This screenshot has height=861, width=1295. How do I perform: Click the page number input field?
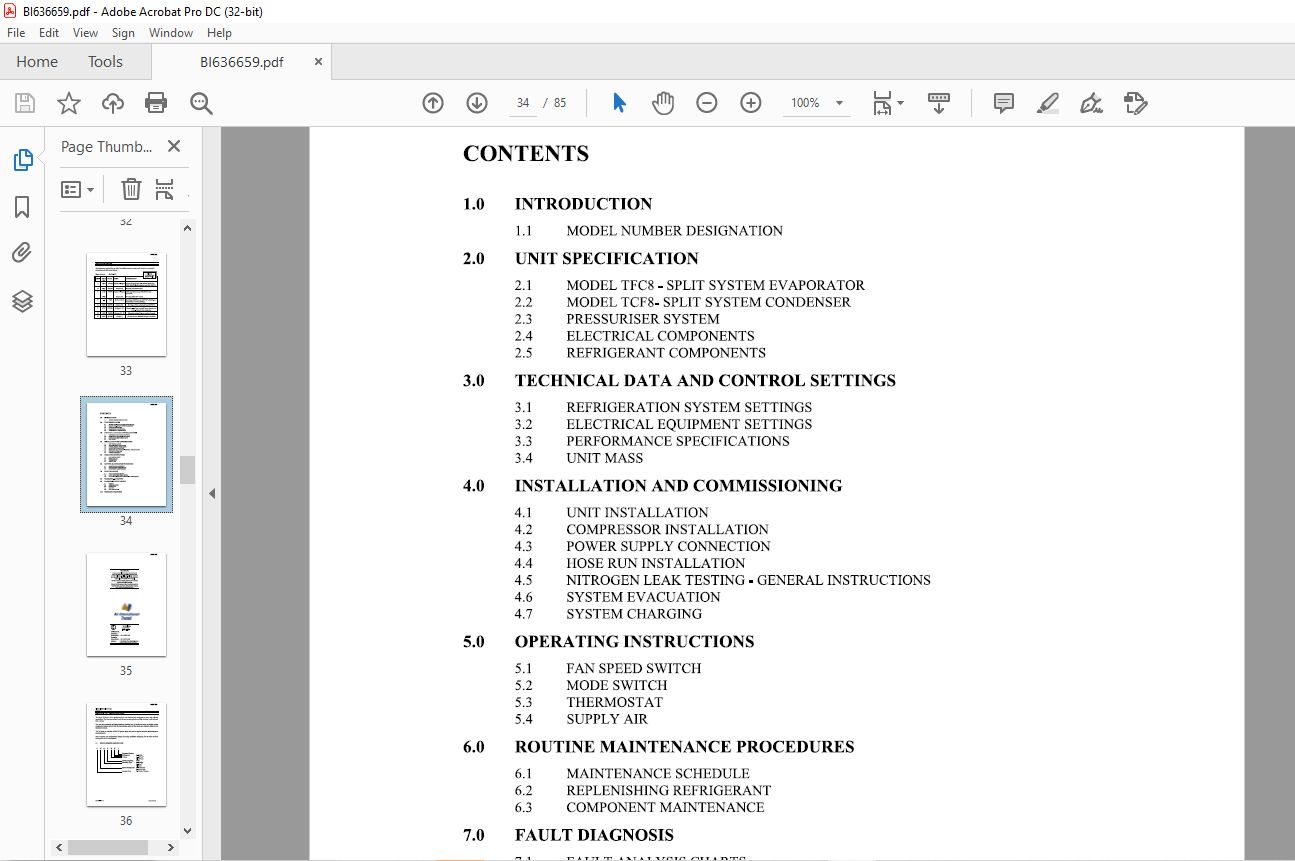(x=522, y=103)
